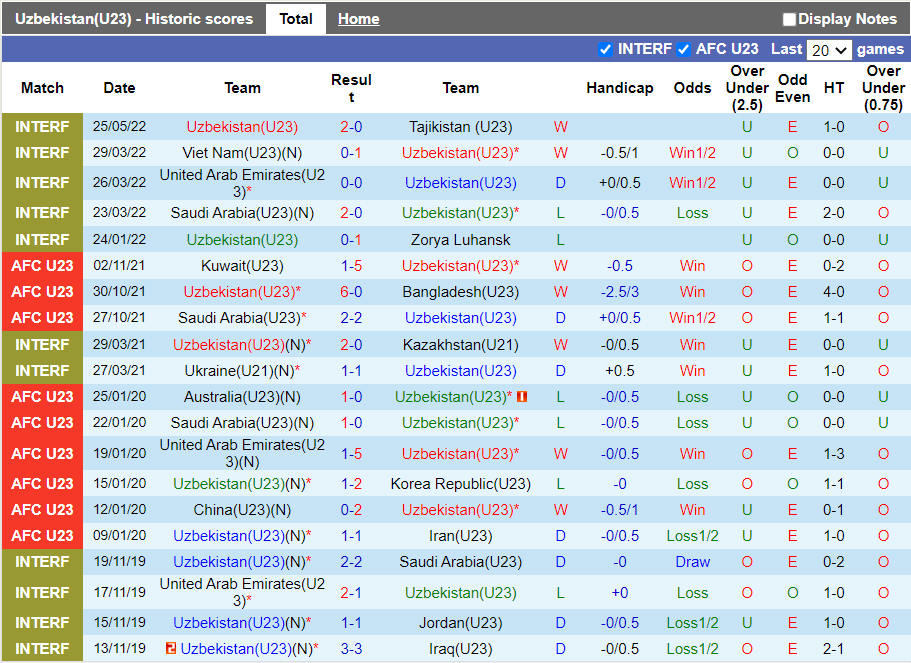
Task: Click Uzbekistan(U23) in Zorya Luhansk row
Action: (x=242, y=239)
